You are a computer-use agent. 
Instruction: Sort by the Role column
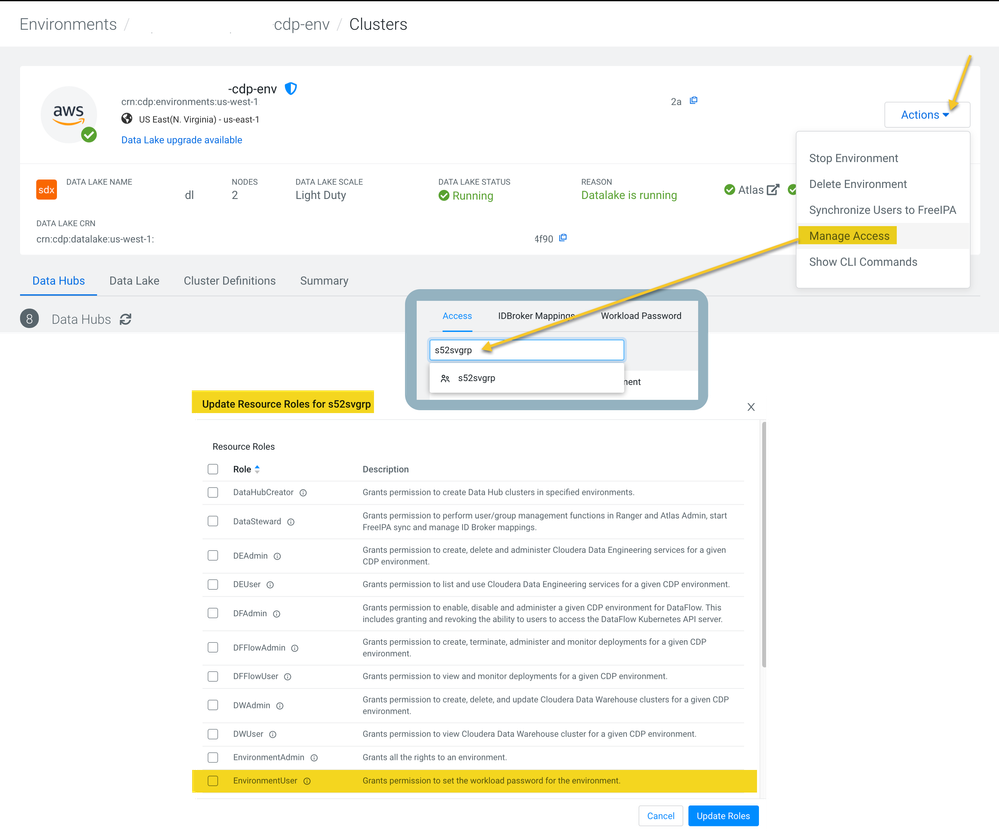(x=247, y=470)
